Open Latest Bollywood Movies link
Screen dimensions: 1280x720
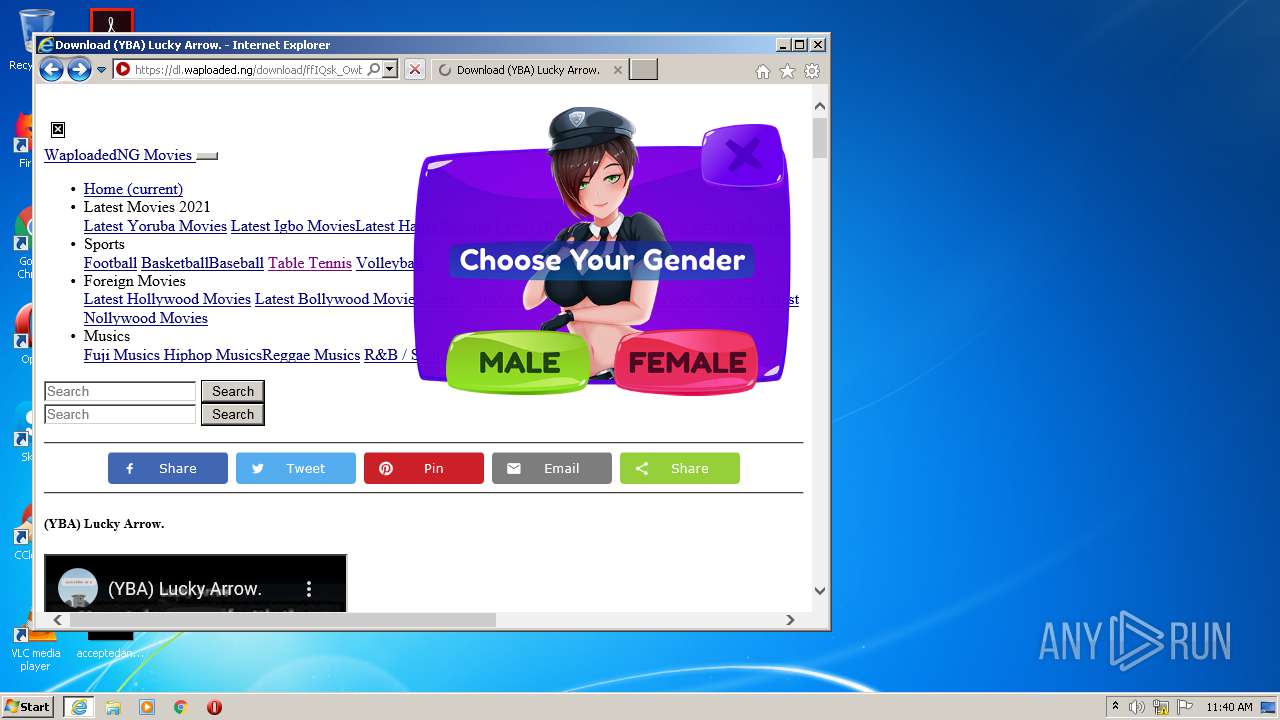[x=335, y=299]
